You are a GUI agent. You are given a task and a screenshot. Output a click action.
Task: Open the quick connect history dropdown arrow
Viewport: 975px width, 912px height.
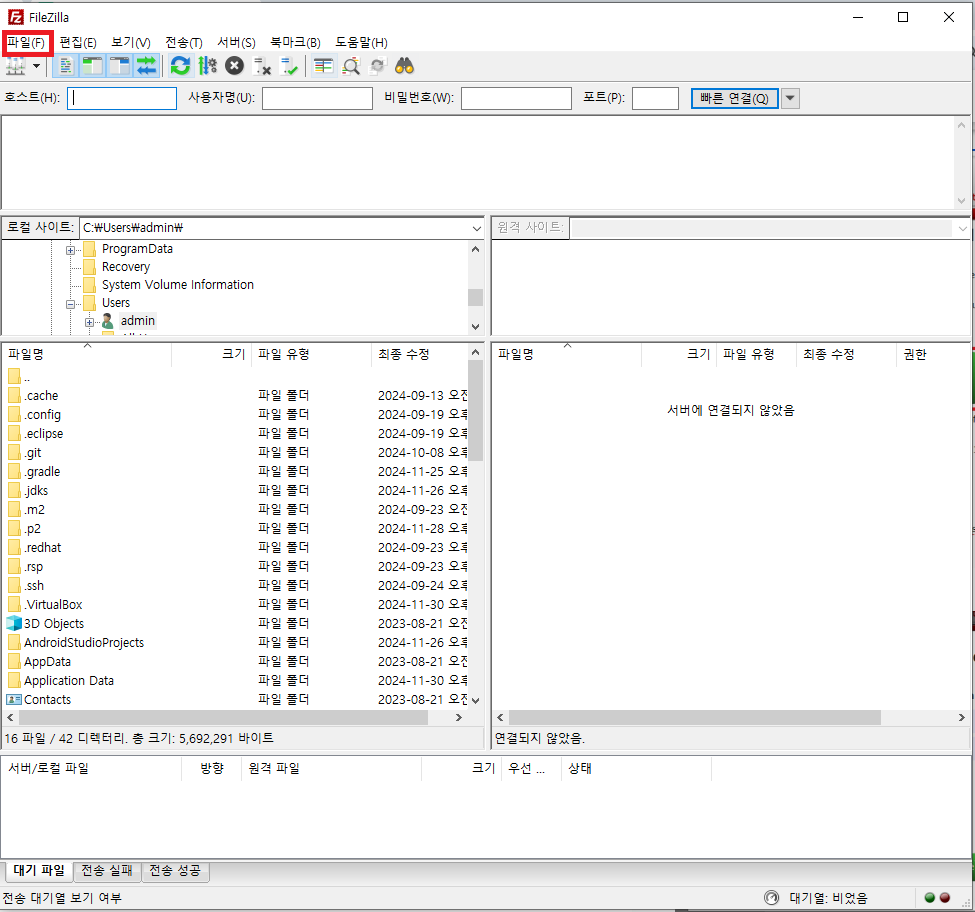pos(790,98)
